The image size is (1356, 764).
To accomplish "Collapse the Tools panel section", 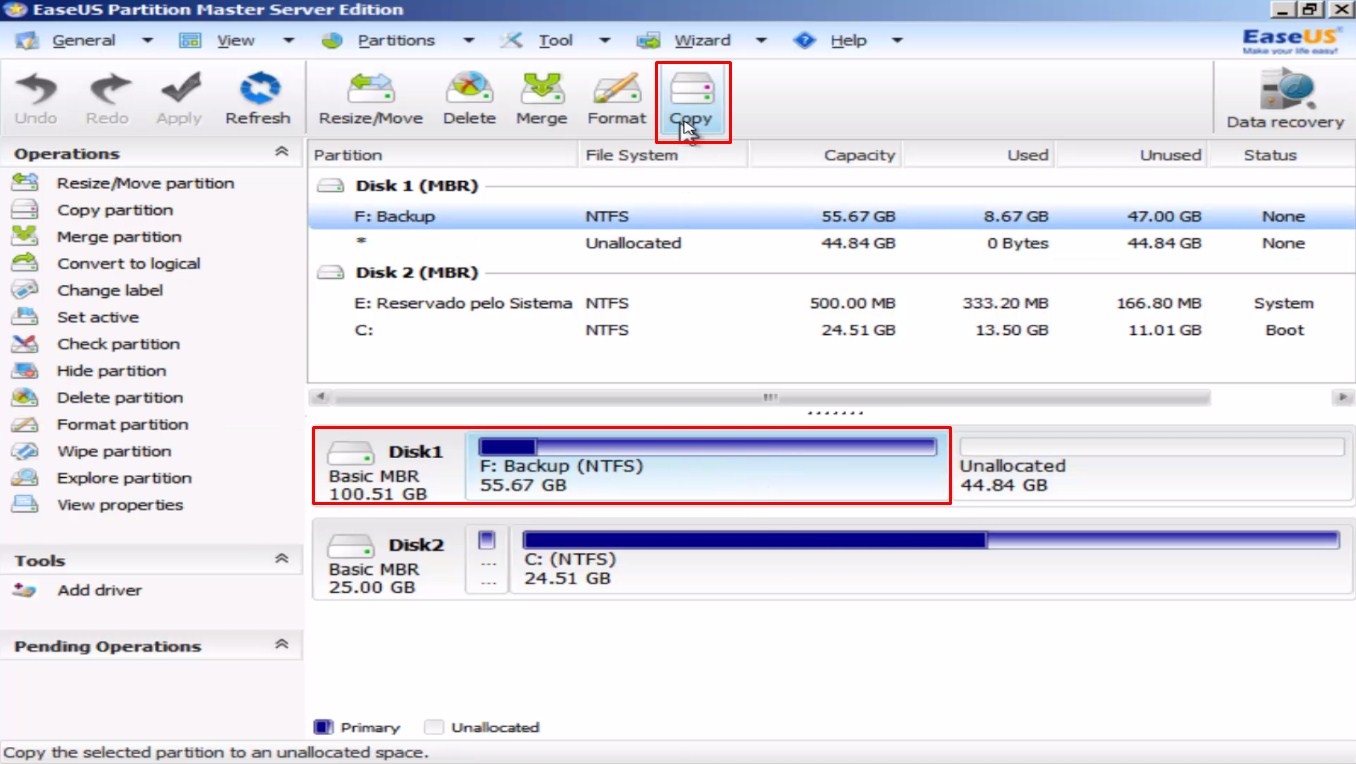I will click(281, 559).
